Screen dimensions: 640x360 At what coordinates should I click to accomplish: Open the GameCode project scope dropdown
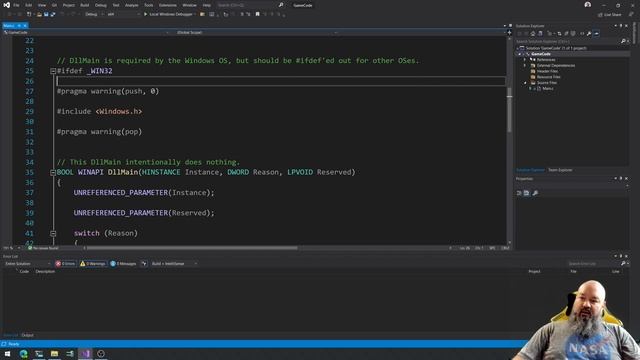[86, 32]
